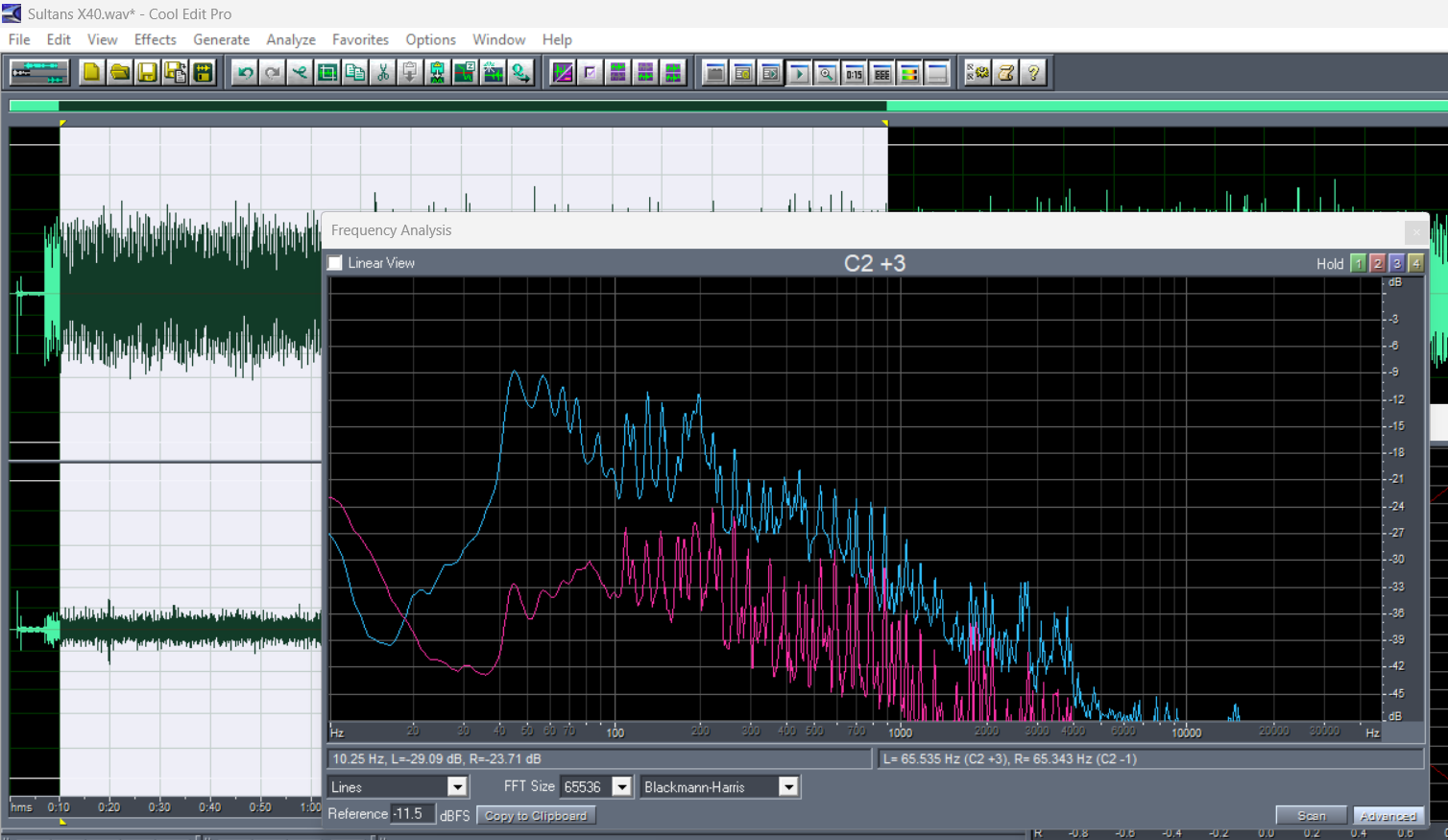The width and height of the screenshot is (1448, 840).
Task: Click the Help question mark icon
Action: pyautogui.click(x=1033, y=73)
